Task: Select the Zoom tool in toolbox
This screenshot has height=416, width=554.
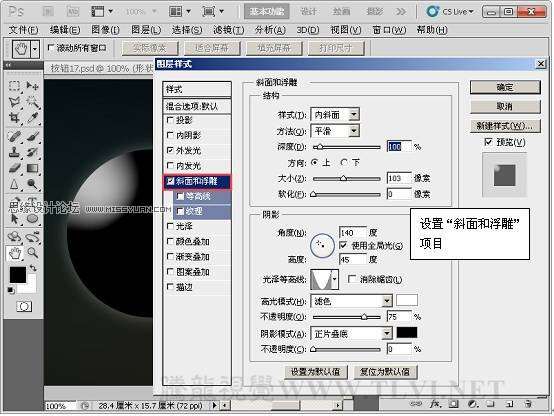Action: point(33,253)
